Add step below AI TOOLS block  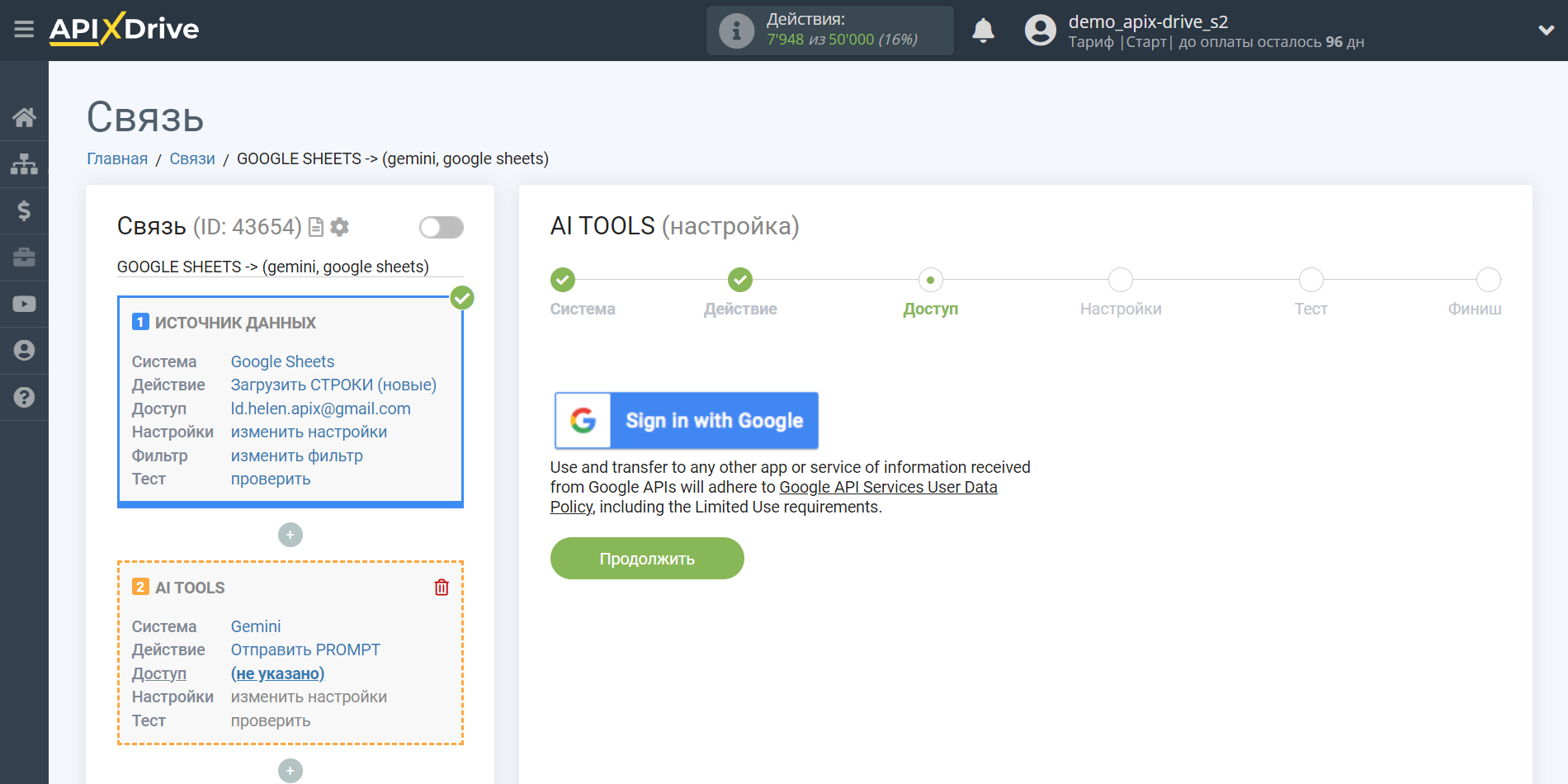pos(290,771)
